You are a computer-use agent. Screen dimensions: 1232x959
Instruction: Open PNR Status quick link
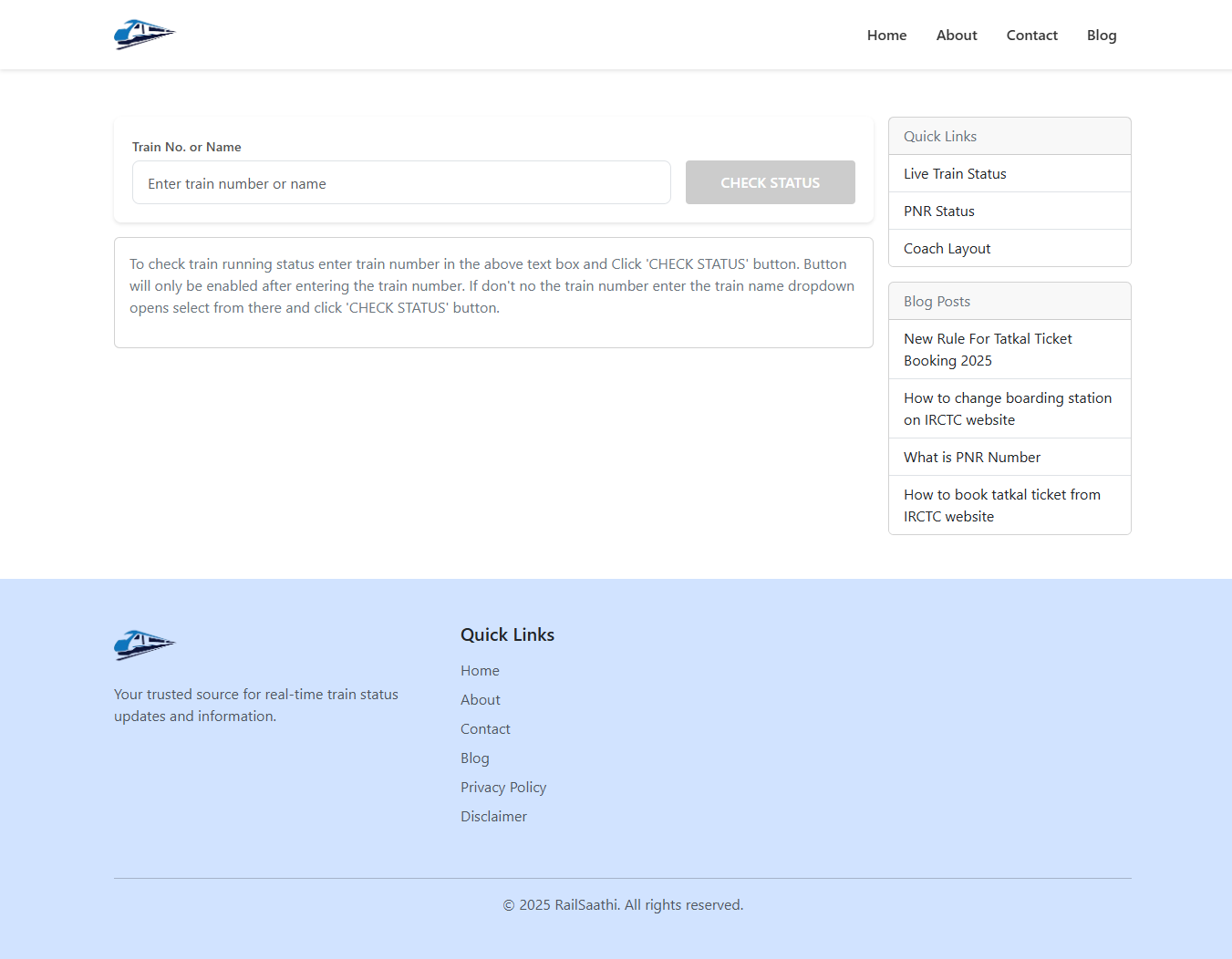(x=938, y=211)
